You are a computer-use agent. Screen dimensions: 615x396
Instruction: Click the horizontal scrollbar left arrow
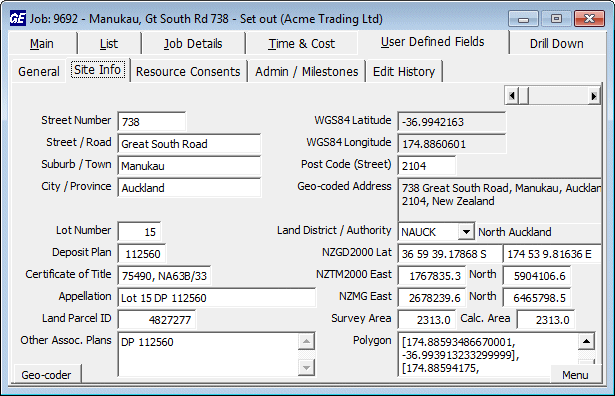[511, 96]
